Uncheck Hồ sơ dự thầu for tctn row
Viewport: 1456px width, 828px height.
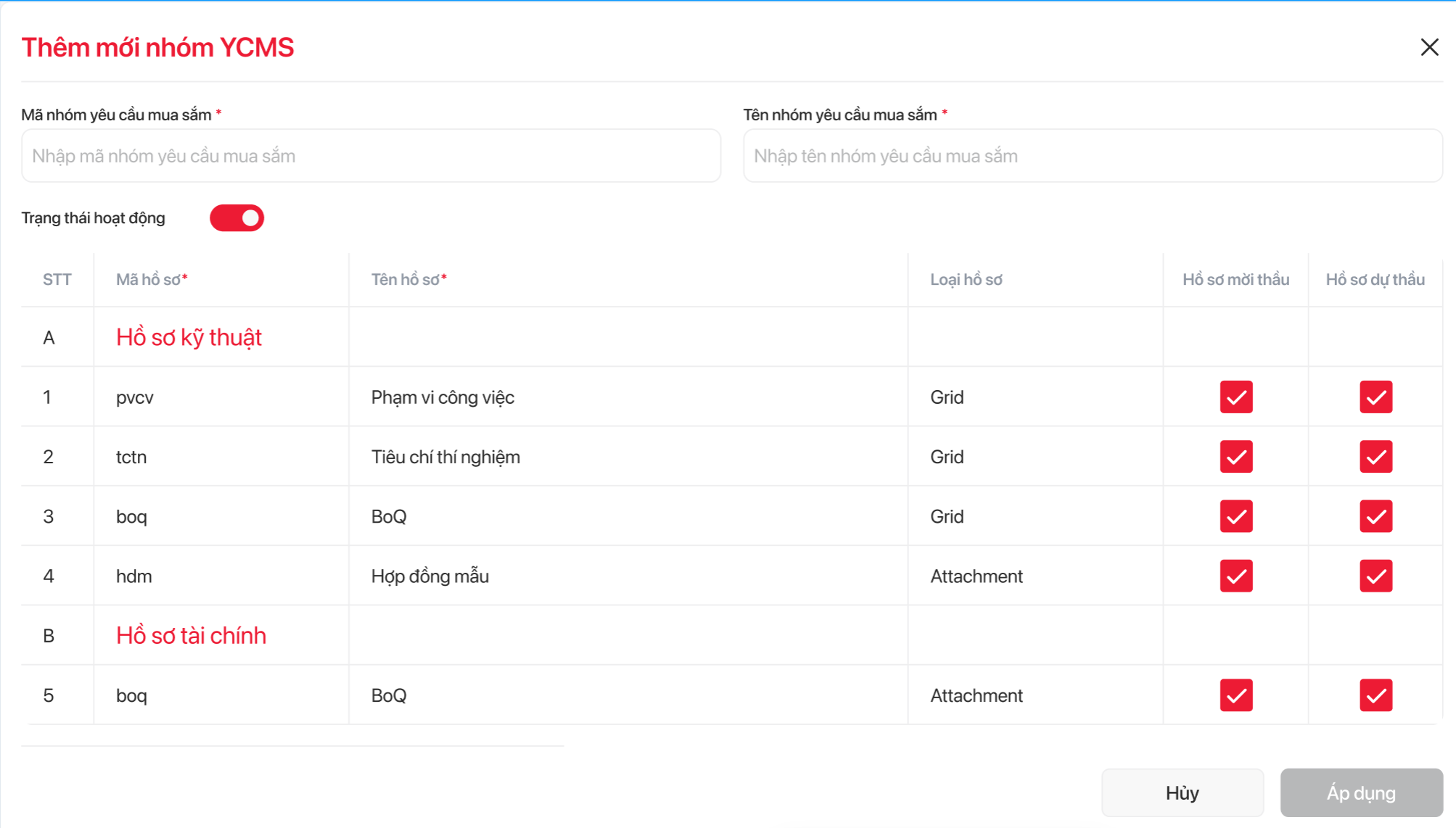pyautogui.click(x=1375, y=457)
